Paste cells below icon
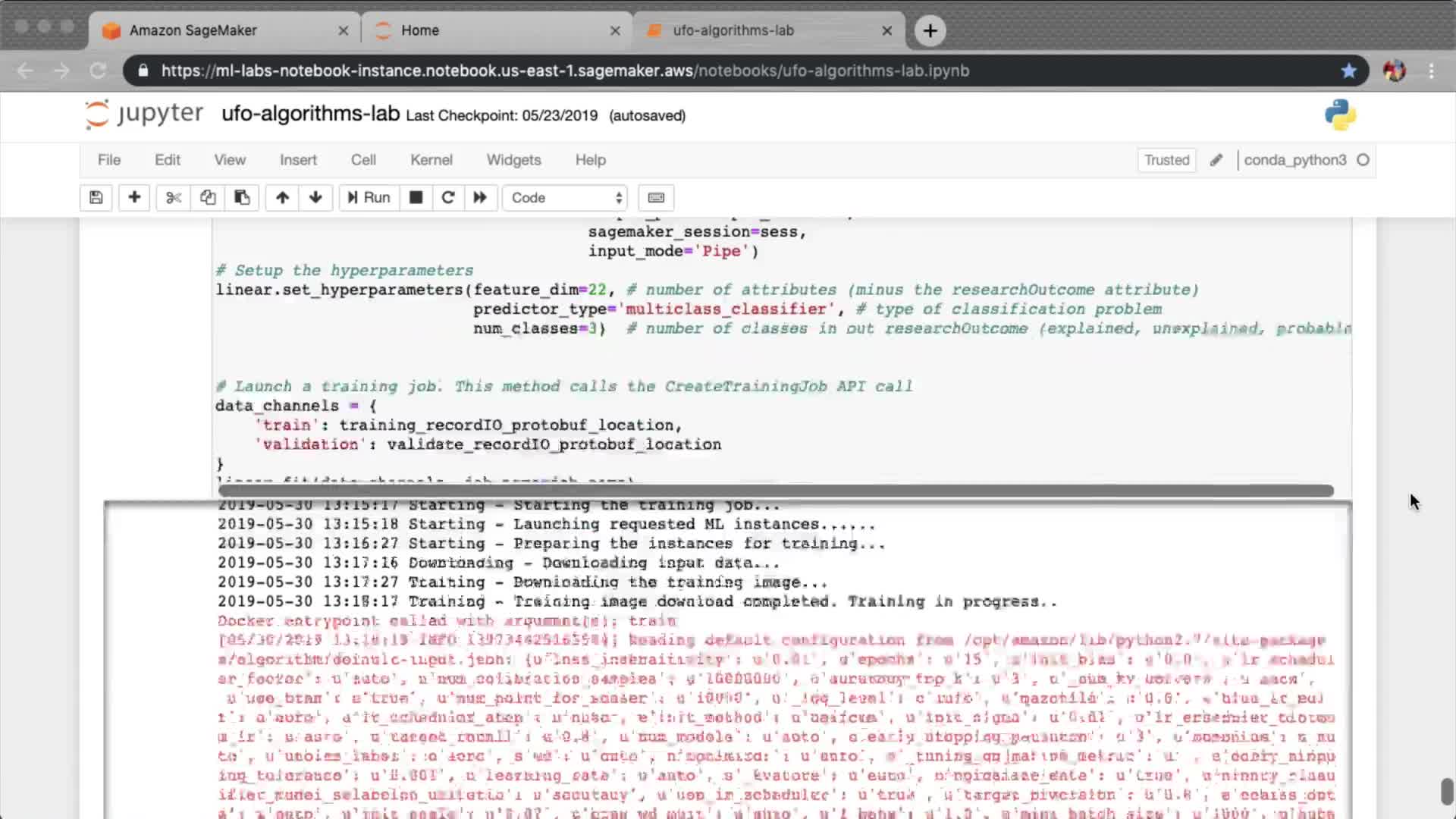This screenshot has height=819, width=1456. (x=242, y=198)
